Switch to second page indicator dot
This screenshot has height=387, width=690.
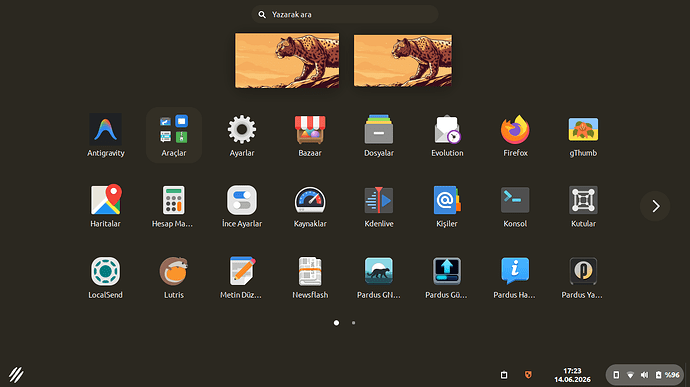click(x=353, y=323)
